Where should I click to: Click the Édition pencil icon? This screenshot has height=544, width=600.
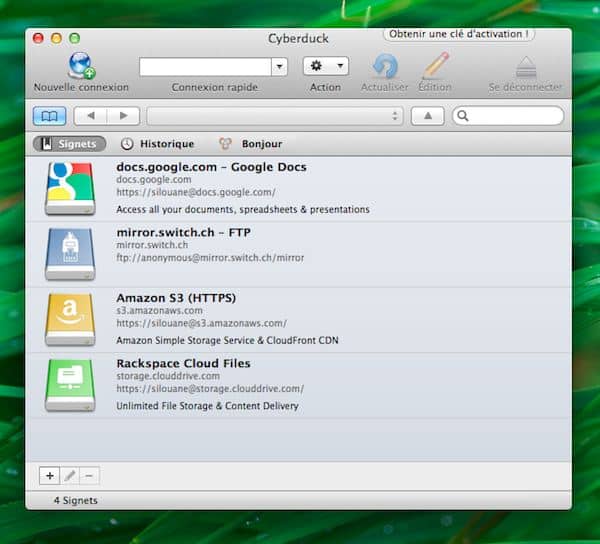(x=435, y=65)
